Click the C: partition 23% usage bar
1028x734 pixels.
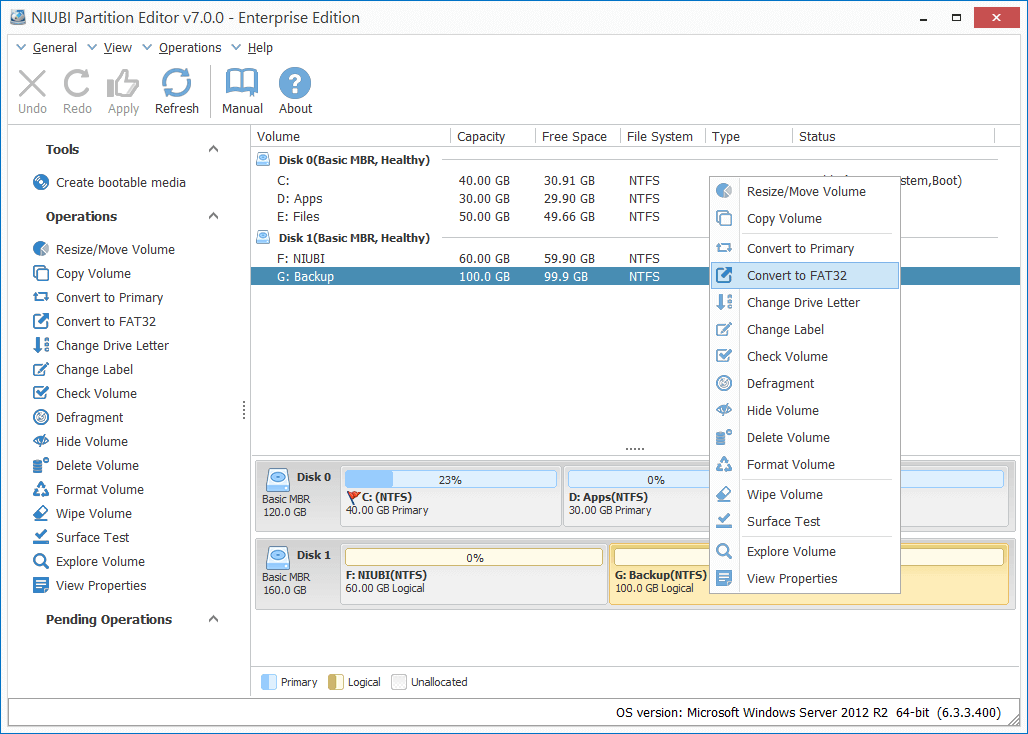(x=450, y=479)
